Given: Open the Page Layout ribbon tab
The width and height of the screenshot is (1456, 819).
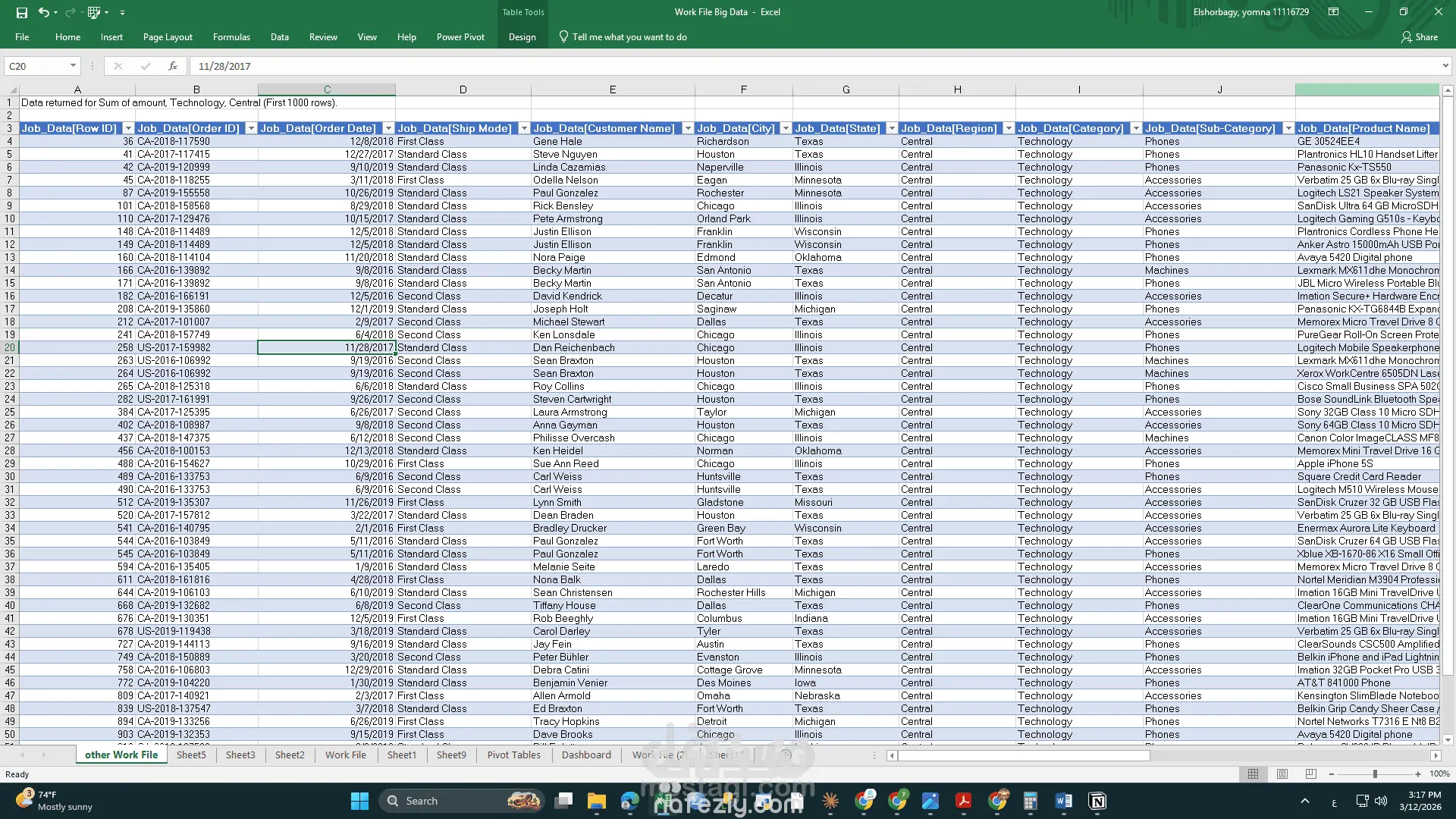Looking at the screenshot, I should [168, 36].
